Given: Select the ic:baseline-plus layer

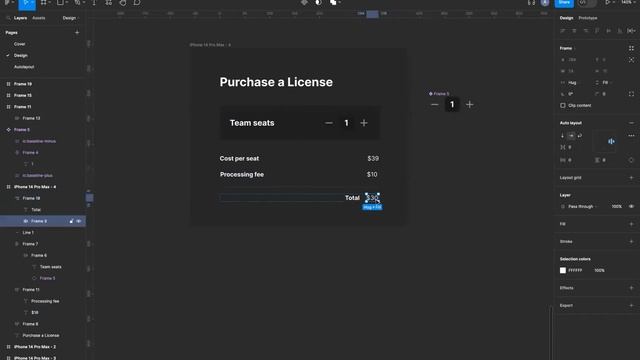Looking at the screenshot, I should (x=38, y=175).
